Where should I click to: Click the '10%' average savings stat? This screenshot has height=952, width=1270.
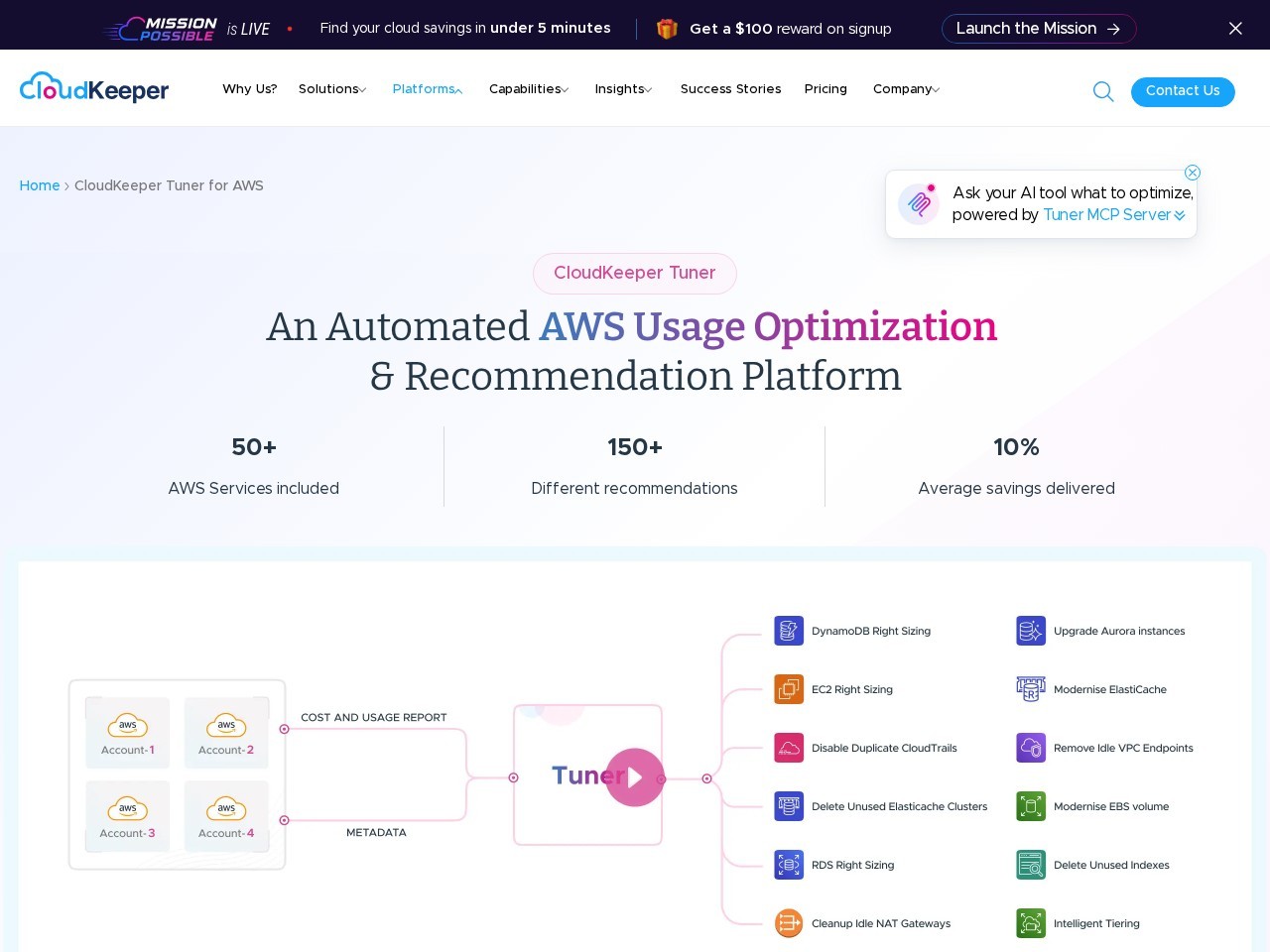click(x=1016, y=447)
